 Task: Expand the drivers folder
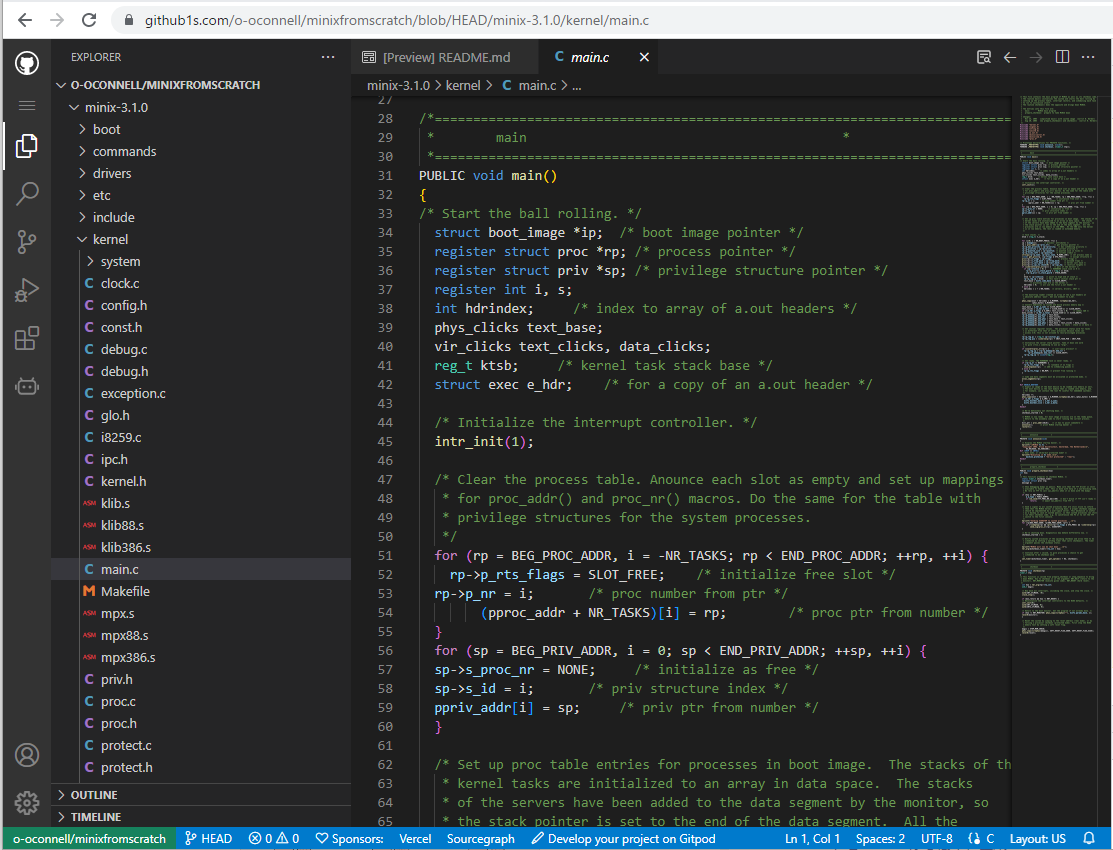(112, 173)
